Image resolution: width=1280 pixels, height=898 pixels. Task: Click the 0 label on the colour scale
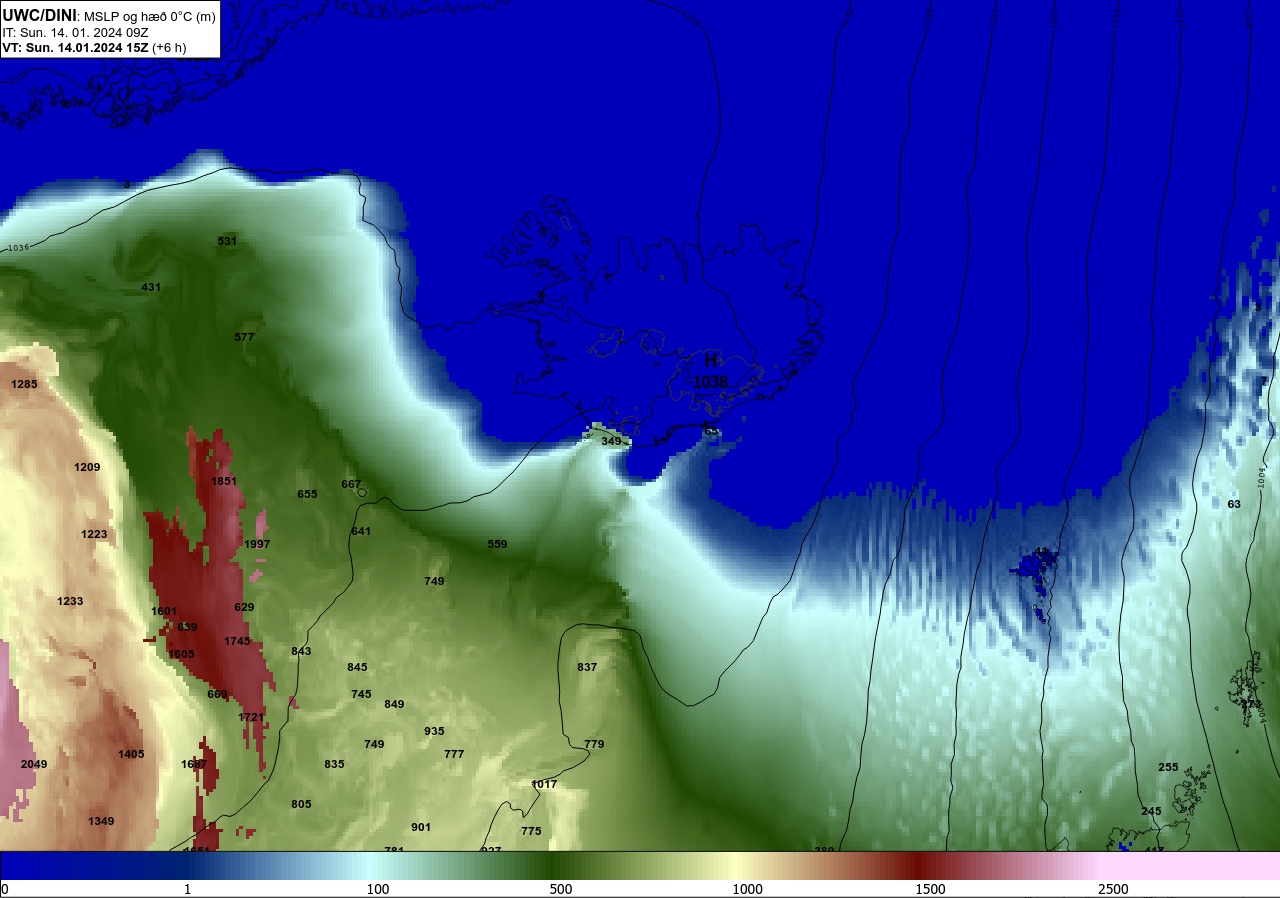tap(5, 889)
